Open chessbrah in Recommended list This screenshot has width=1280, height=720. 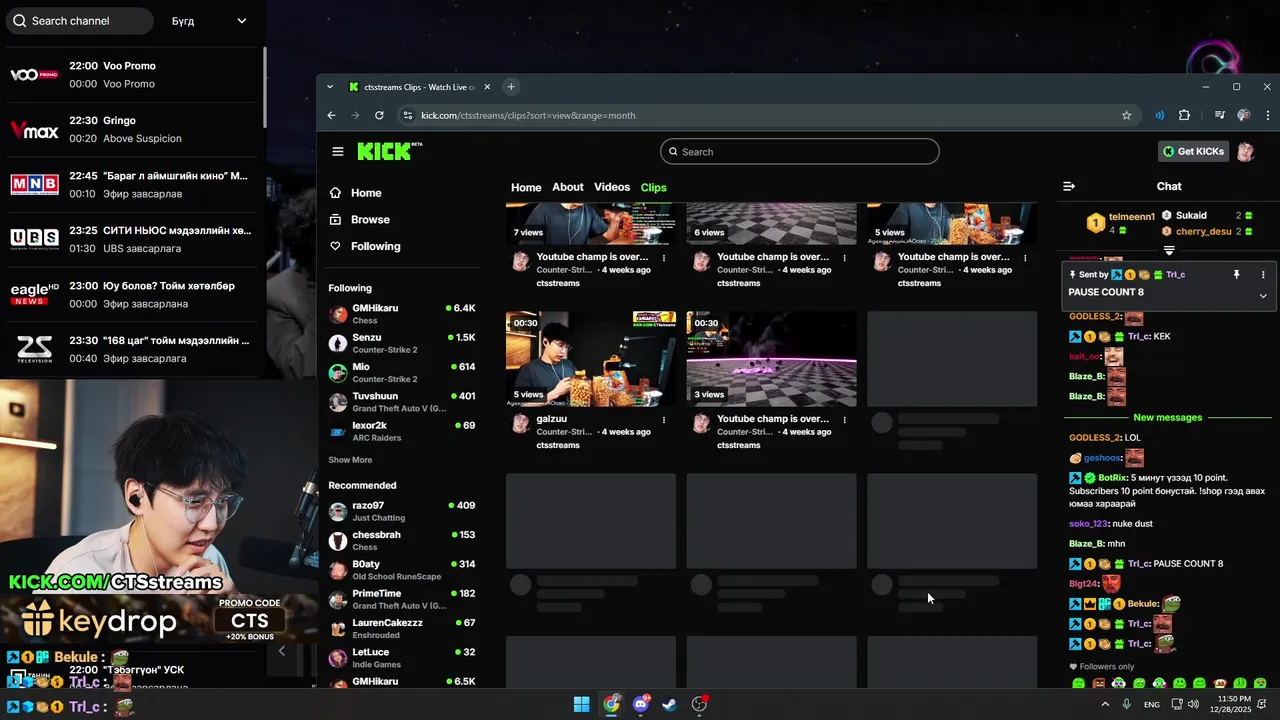click(402, 541)
